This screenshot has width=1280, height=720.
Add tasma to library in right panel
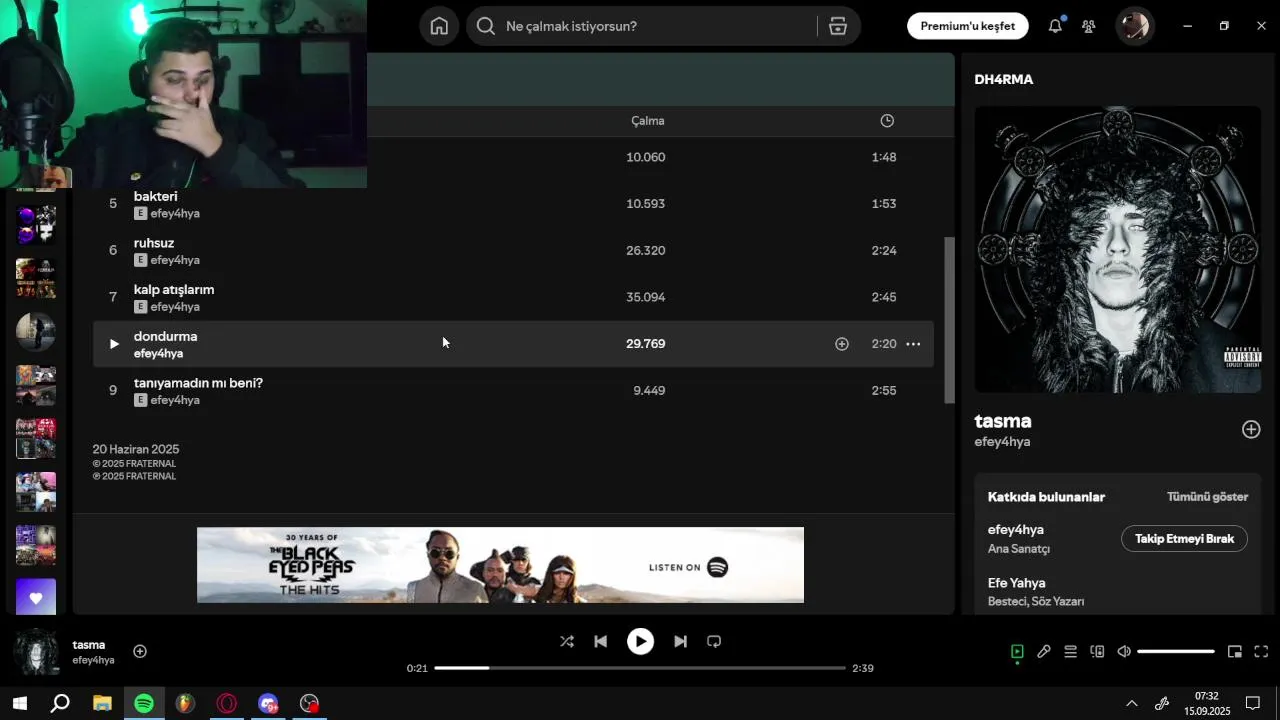coord(1251,429)
